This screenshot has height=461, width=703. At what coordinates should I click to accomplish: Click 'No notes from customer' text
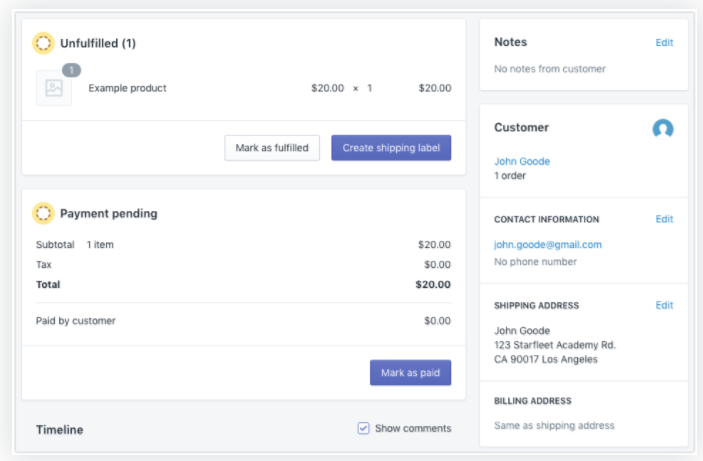[550, 69]
